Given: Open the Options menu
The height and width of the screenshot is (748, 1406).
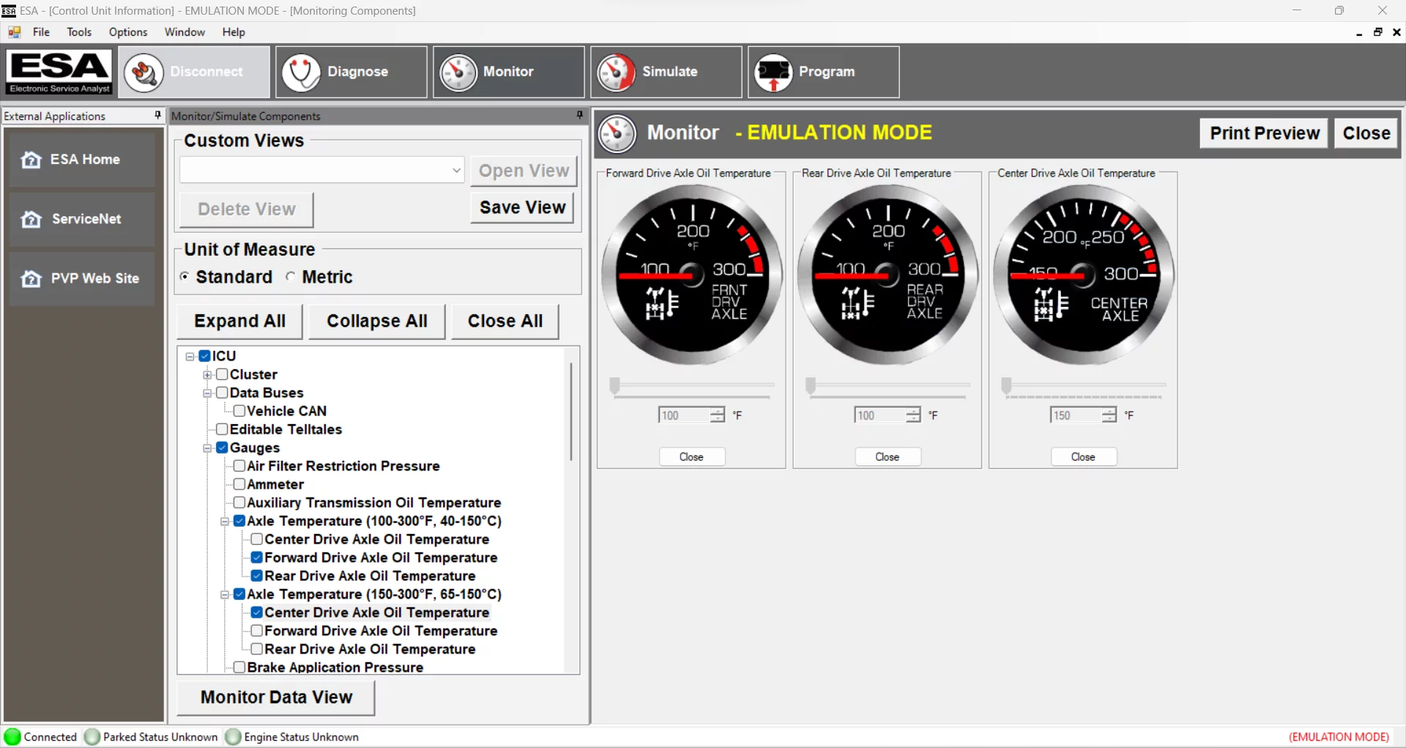Looking at the screenshot, I should tap(127, 31).
